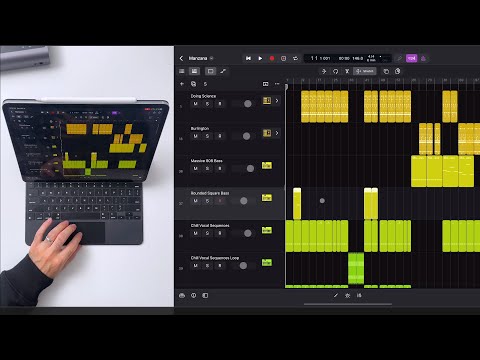This screenshot has height=360, width=480.
Task: Toggle the capture recording button
Action: coord(283,58)
